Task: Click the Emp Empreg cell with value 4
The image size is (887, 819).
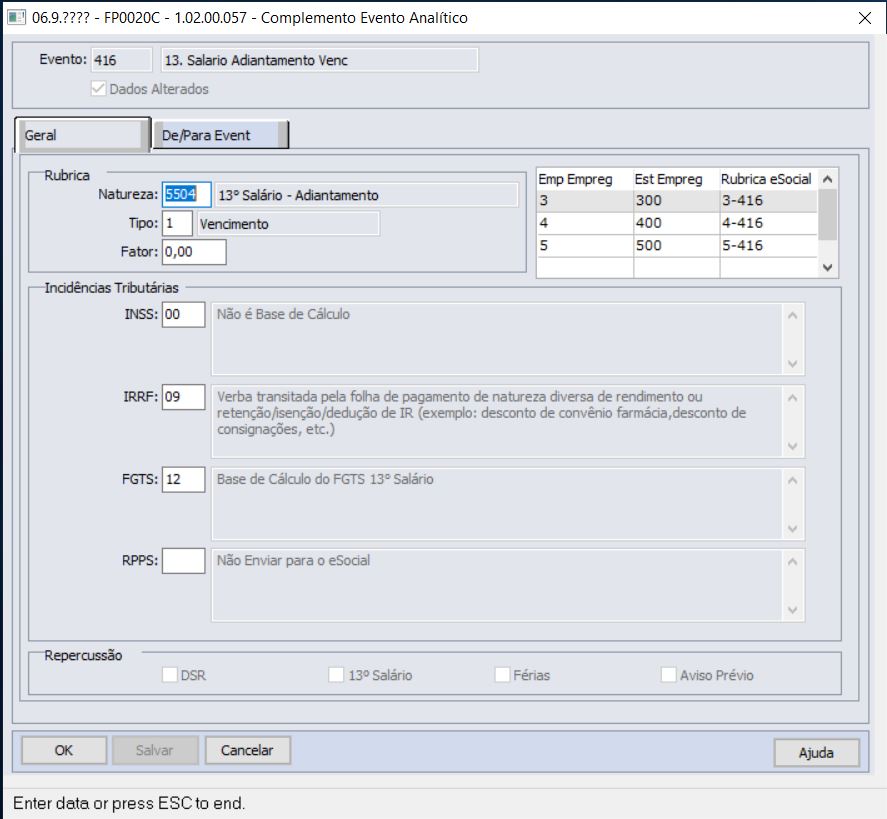Action: coord(584,223)
